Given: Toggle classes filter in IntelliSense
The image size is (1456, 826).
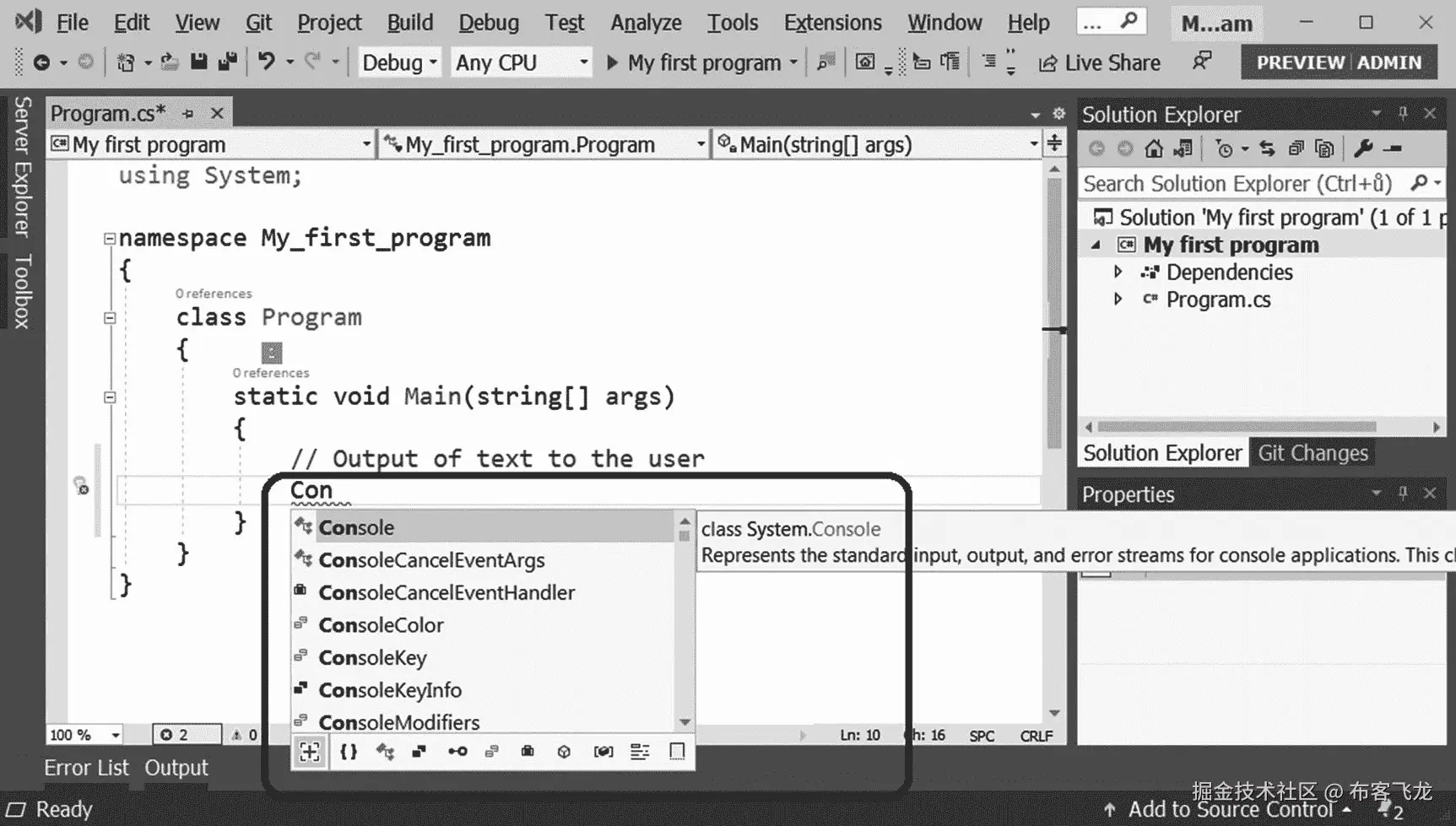Looking at the screenshot, I should click(x=385, y=751).
